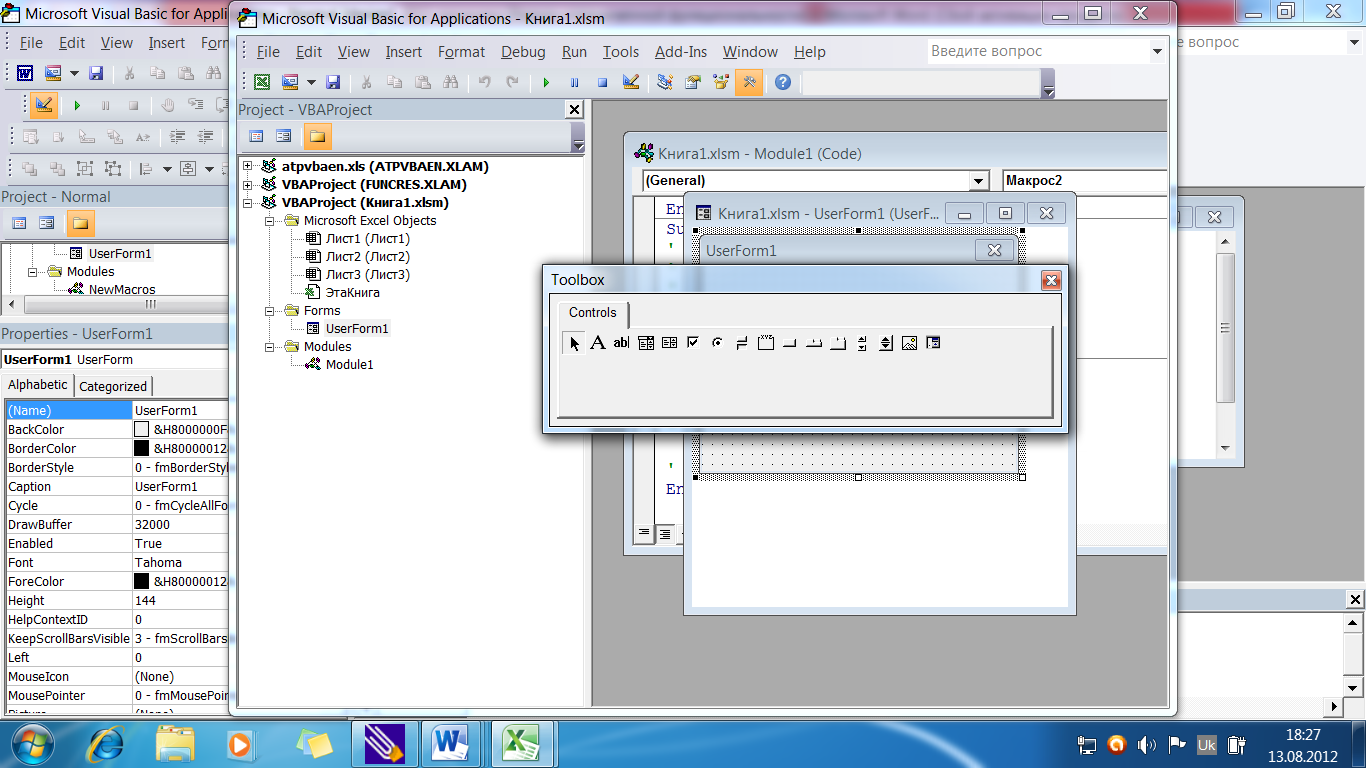Open the Format menu
This screenshot has height=768, width=1366.
coord(461,52)
